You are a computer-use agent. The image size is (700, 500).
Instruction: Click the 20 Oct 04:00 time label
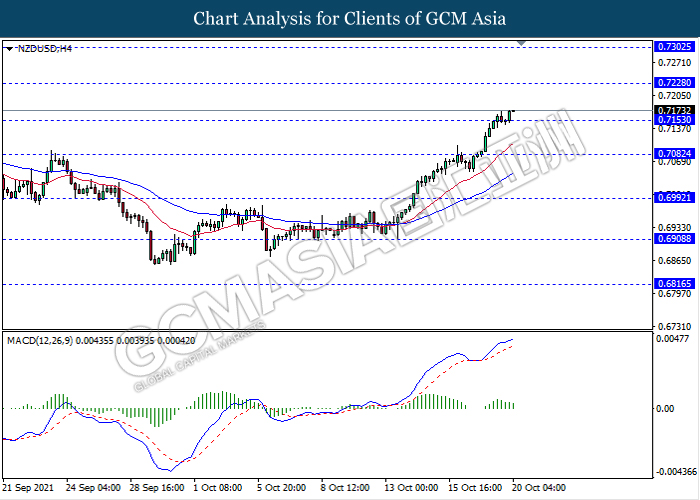(539, 487)
